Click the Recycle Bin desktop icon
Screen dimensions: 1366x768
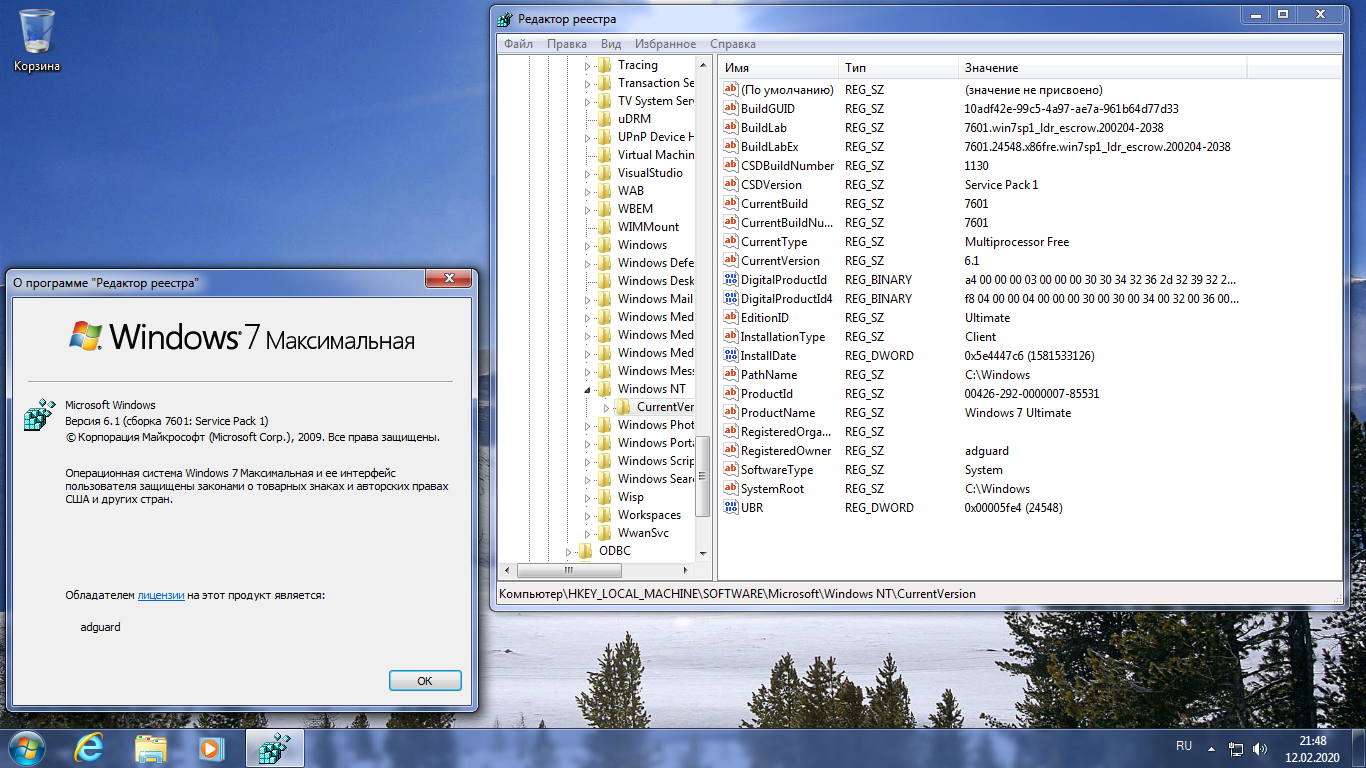(x=37, y=40)
